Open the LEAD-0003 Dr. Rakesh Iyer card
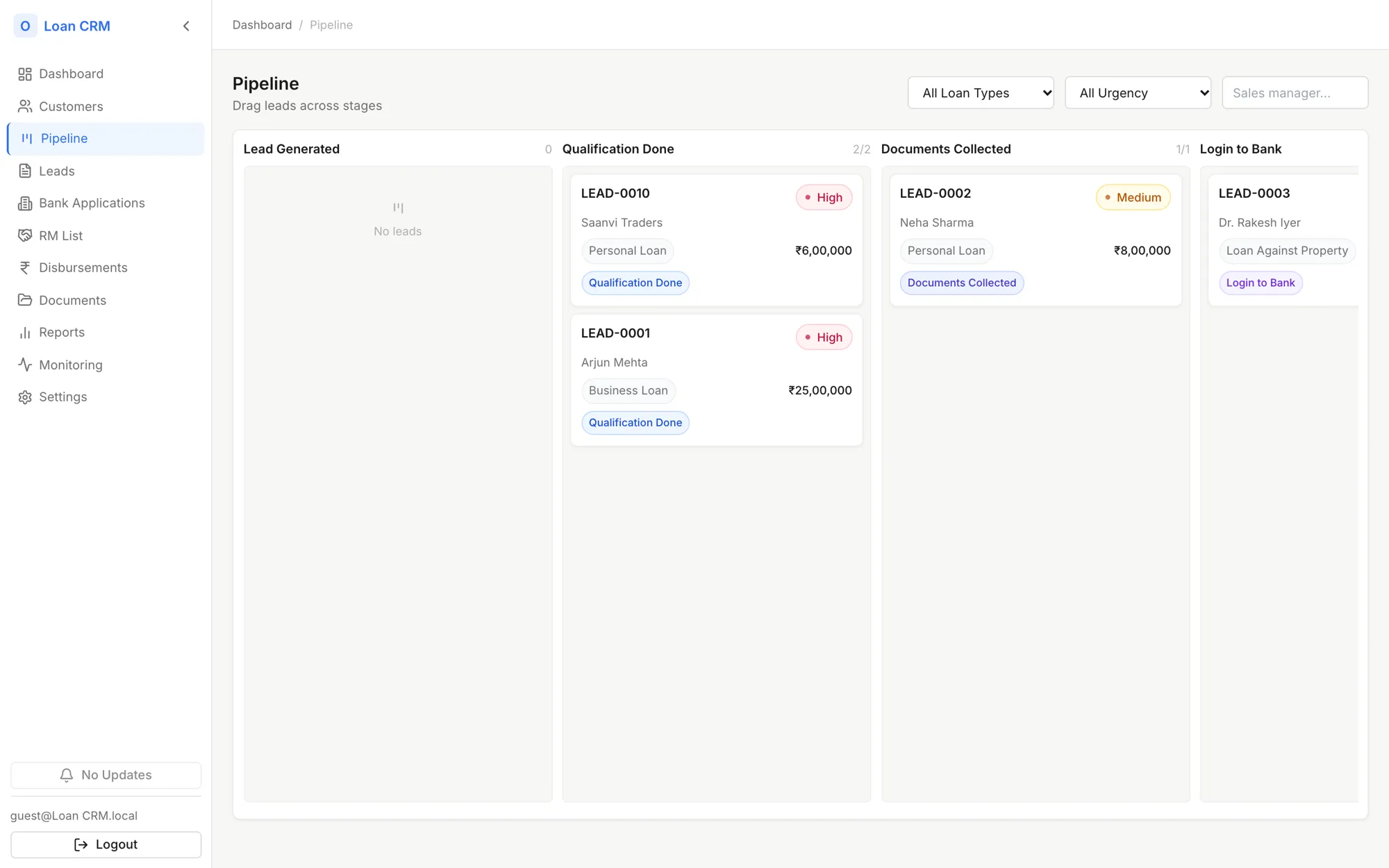The width and height of the screenshot is (1389, 868). point(1283,240)
